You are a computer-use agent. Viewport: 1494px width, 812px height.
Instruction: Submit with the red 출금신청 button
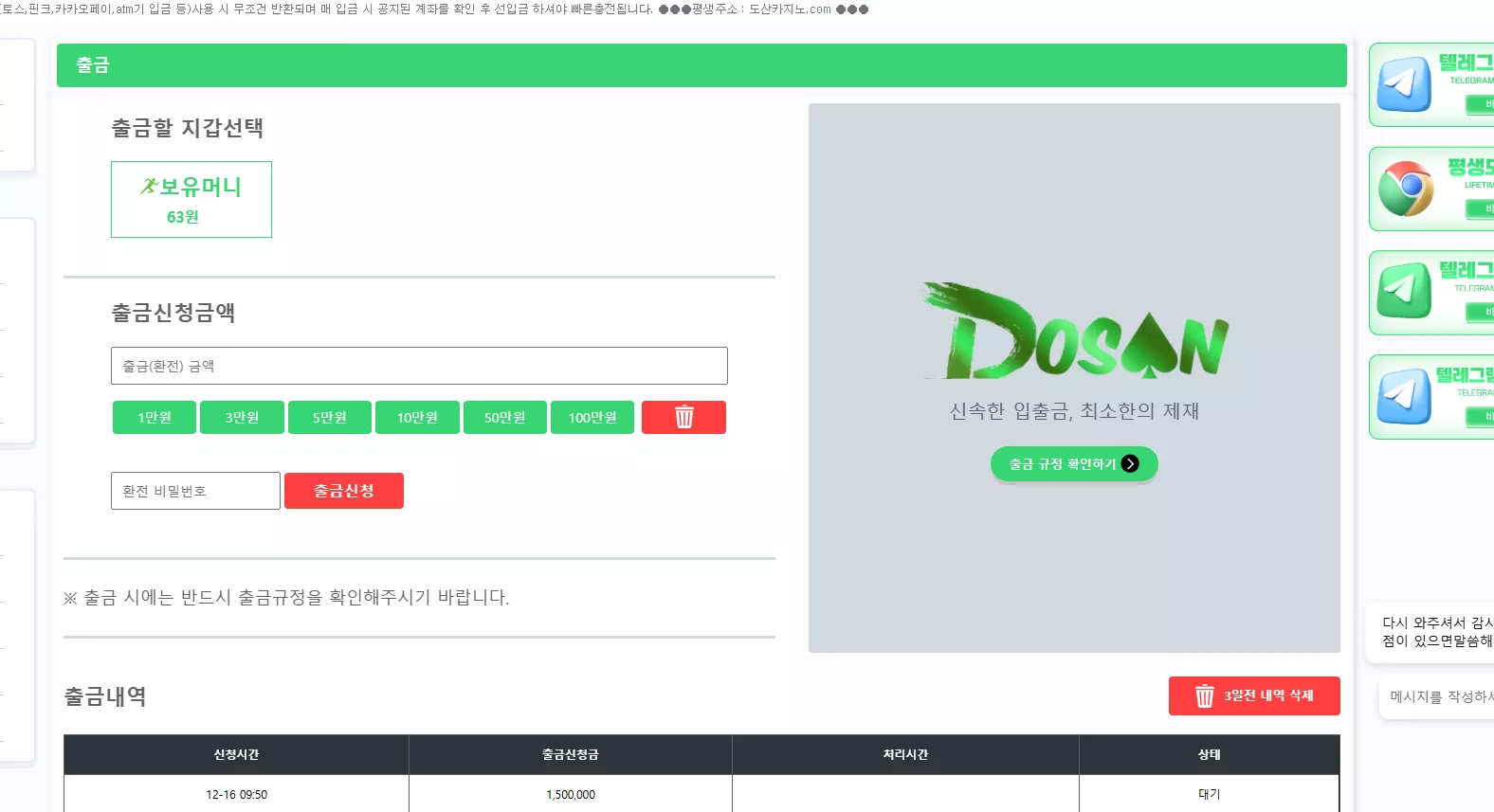[344, 491]
